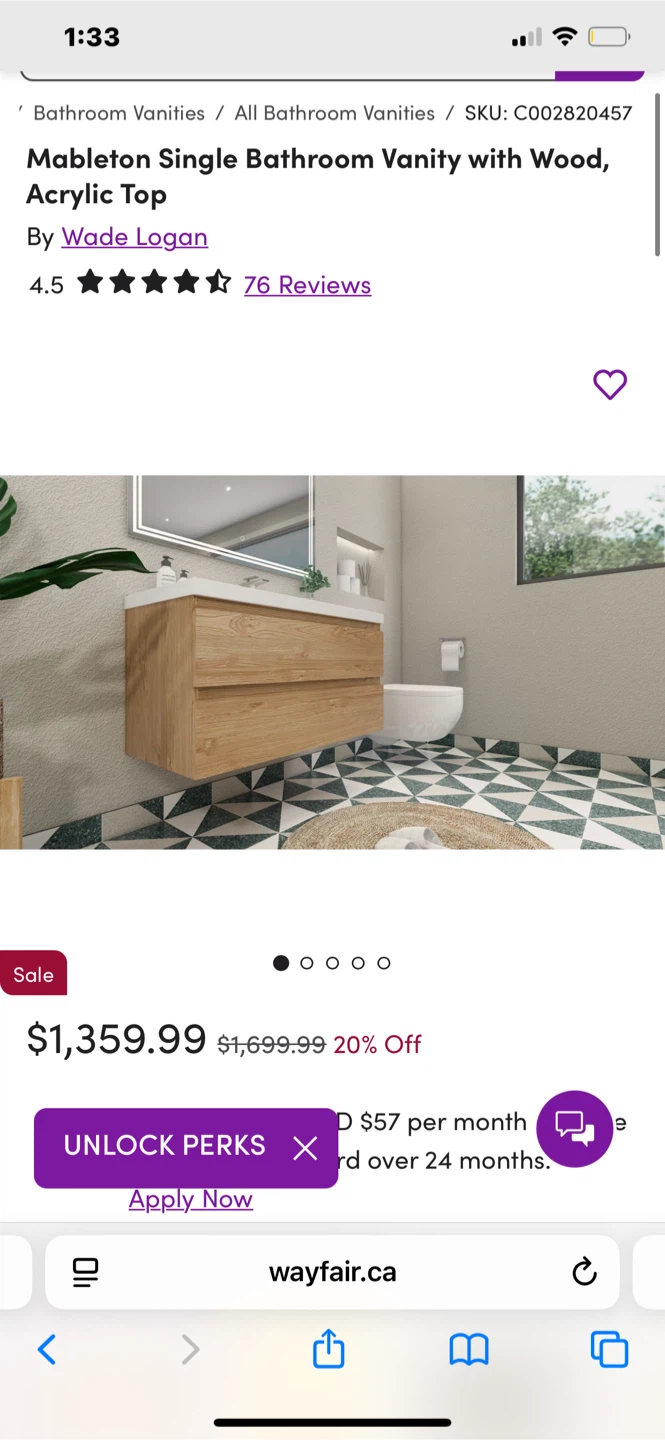This screenshot has width=665, height=1440.
Task: Open the Safari share sheet icon
Action: click(x=328, y=1349)
